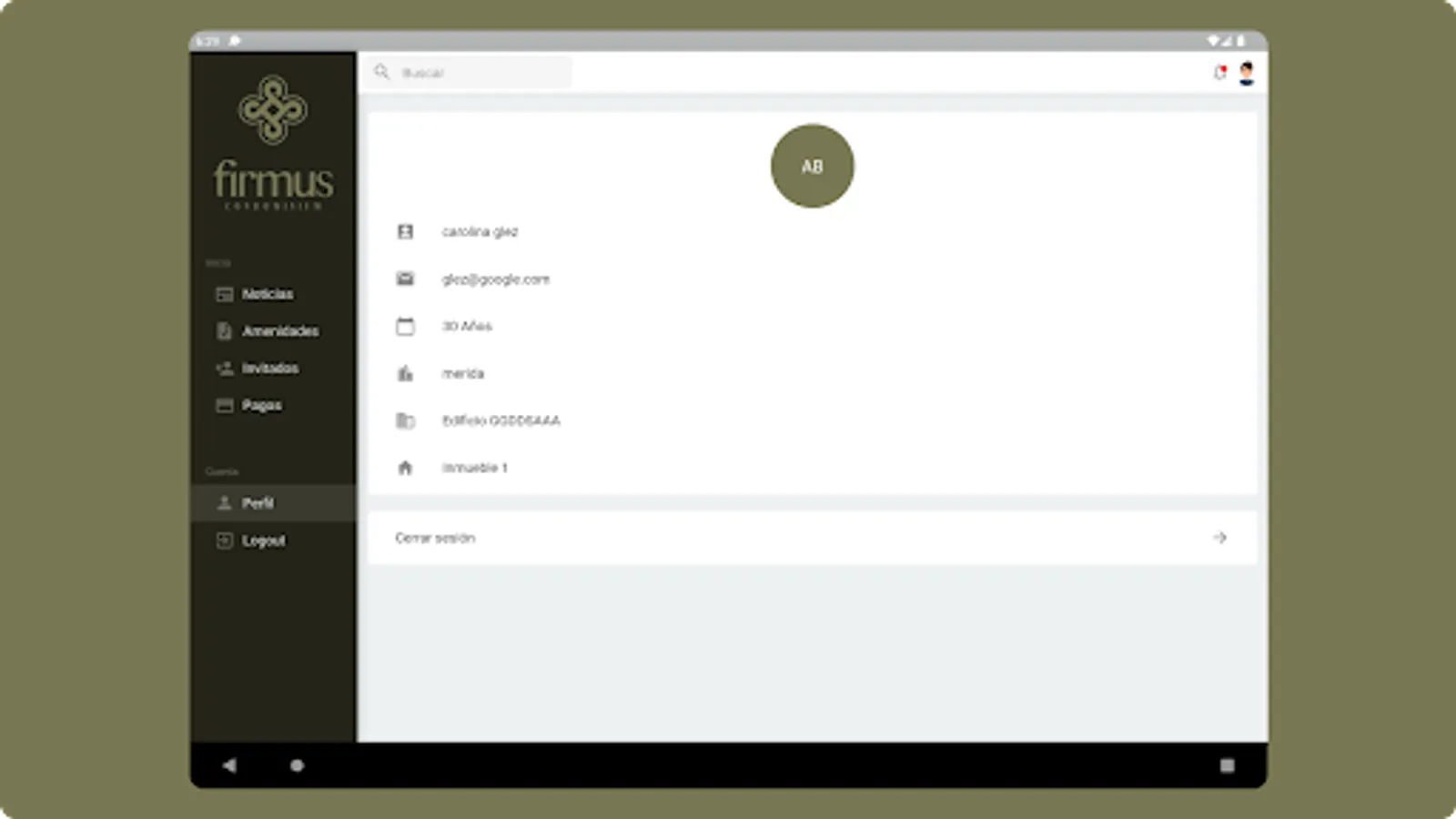
Task: Click the Logout exit icon
Action: pos(225,541)
